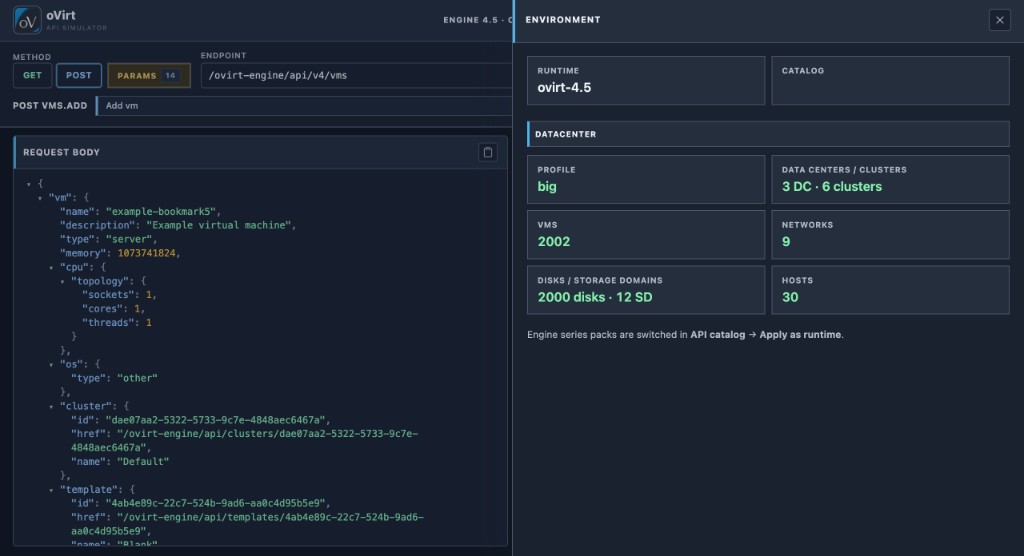Image resolution: width=1024 pixels, height=556 pixels.
Task: Collapse the "template" node
Action: click(51, 490)
